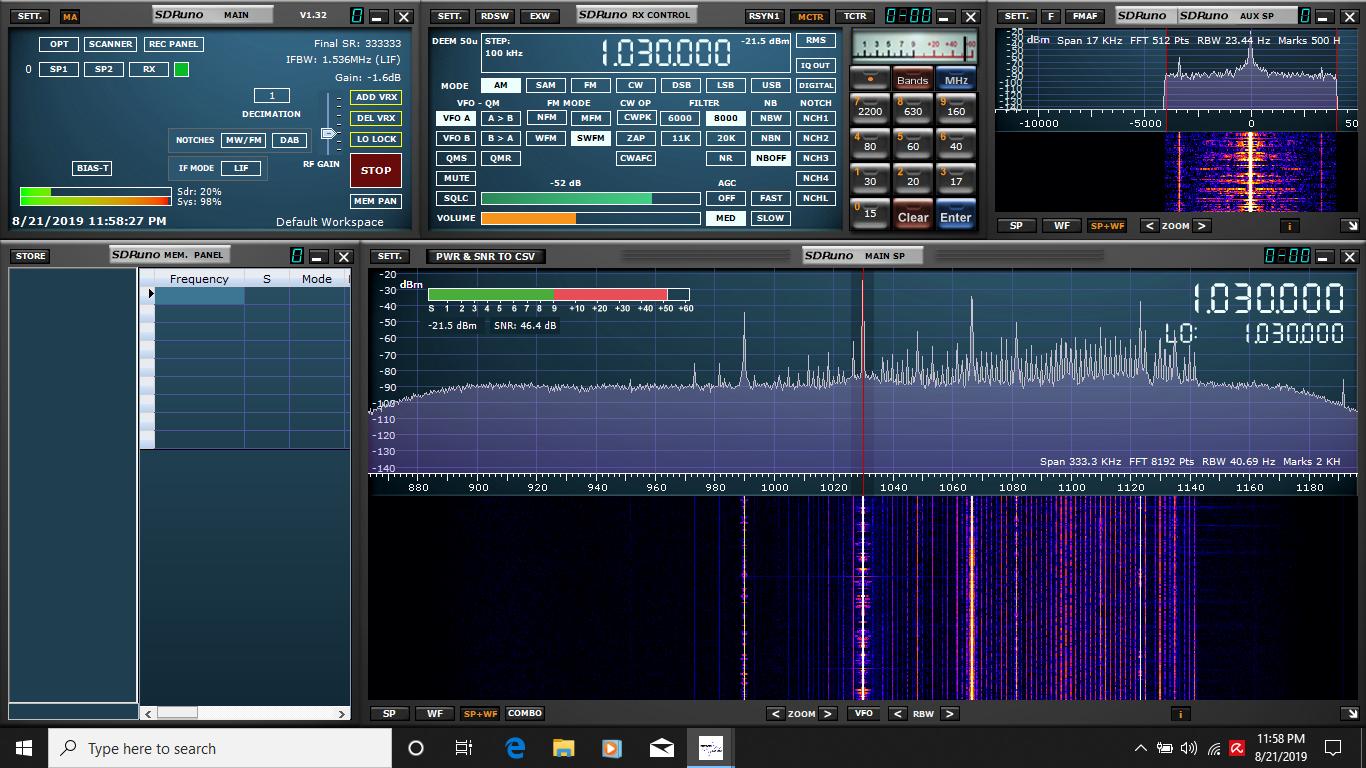Click PWR & SNR TO CSV button
The image size is (1366, 768).
[x=485, y=256]
